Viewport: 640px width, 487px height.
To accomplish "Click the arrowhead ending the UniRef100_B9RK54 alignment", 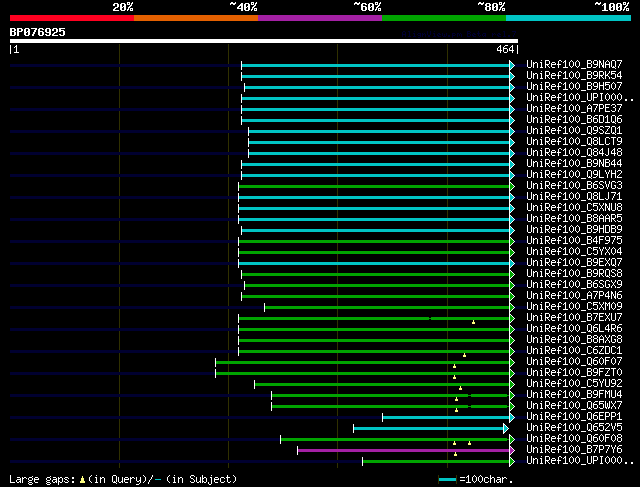I will (x=512, y=76).
